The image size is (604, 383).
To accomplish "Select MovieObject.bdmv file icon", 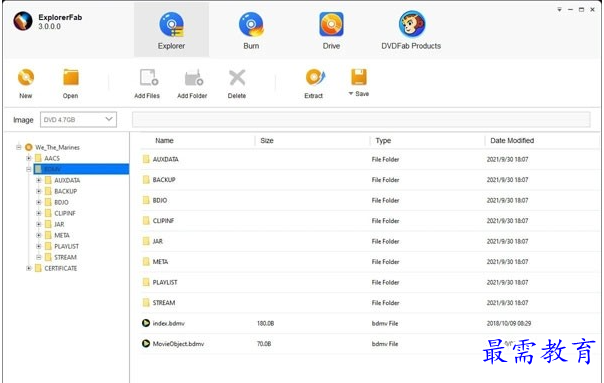I will click(146, 343).
